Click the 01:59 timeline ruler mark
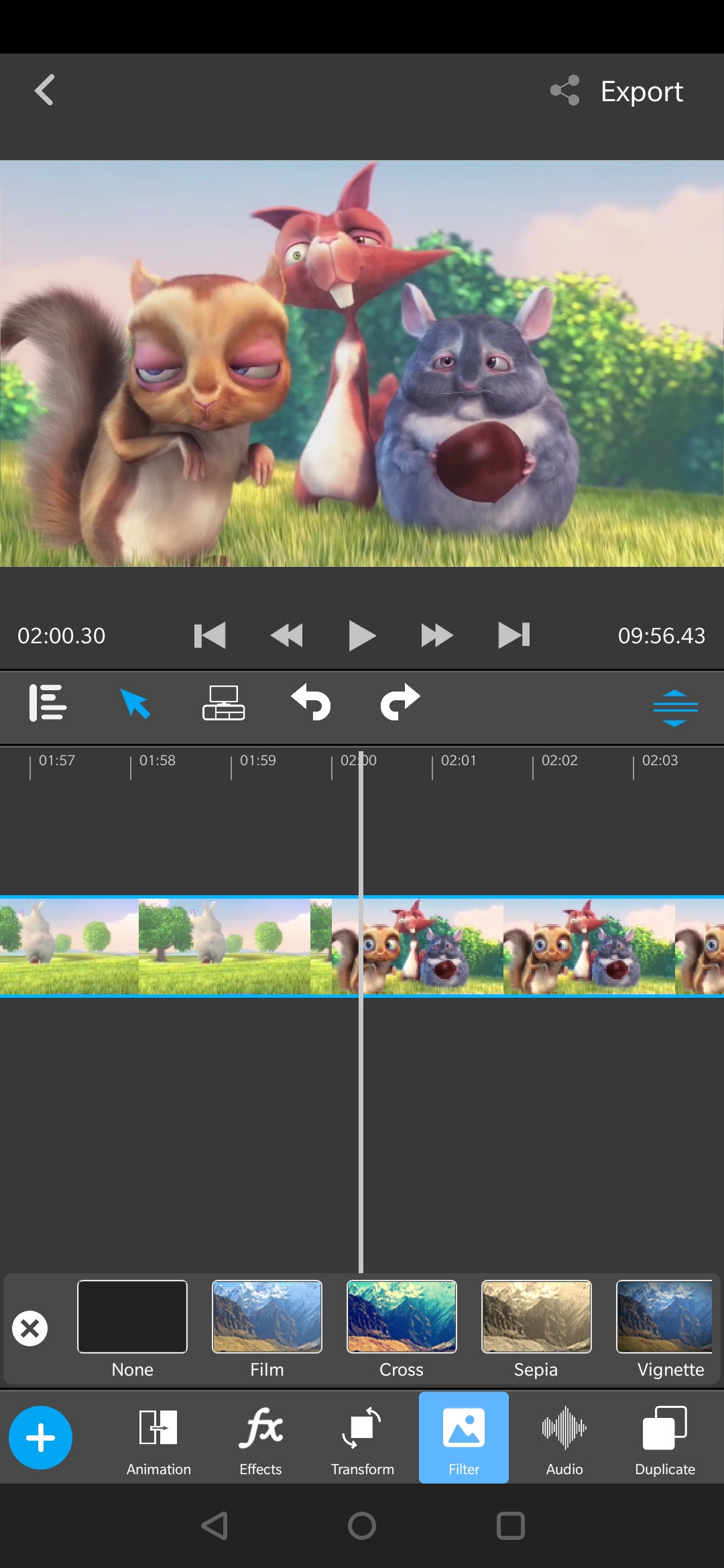The width and height of the screenshot is (724, 1568). (x=257, y=761)
